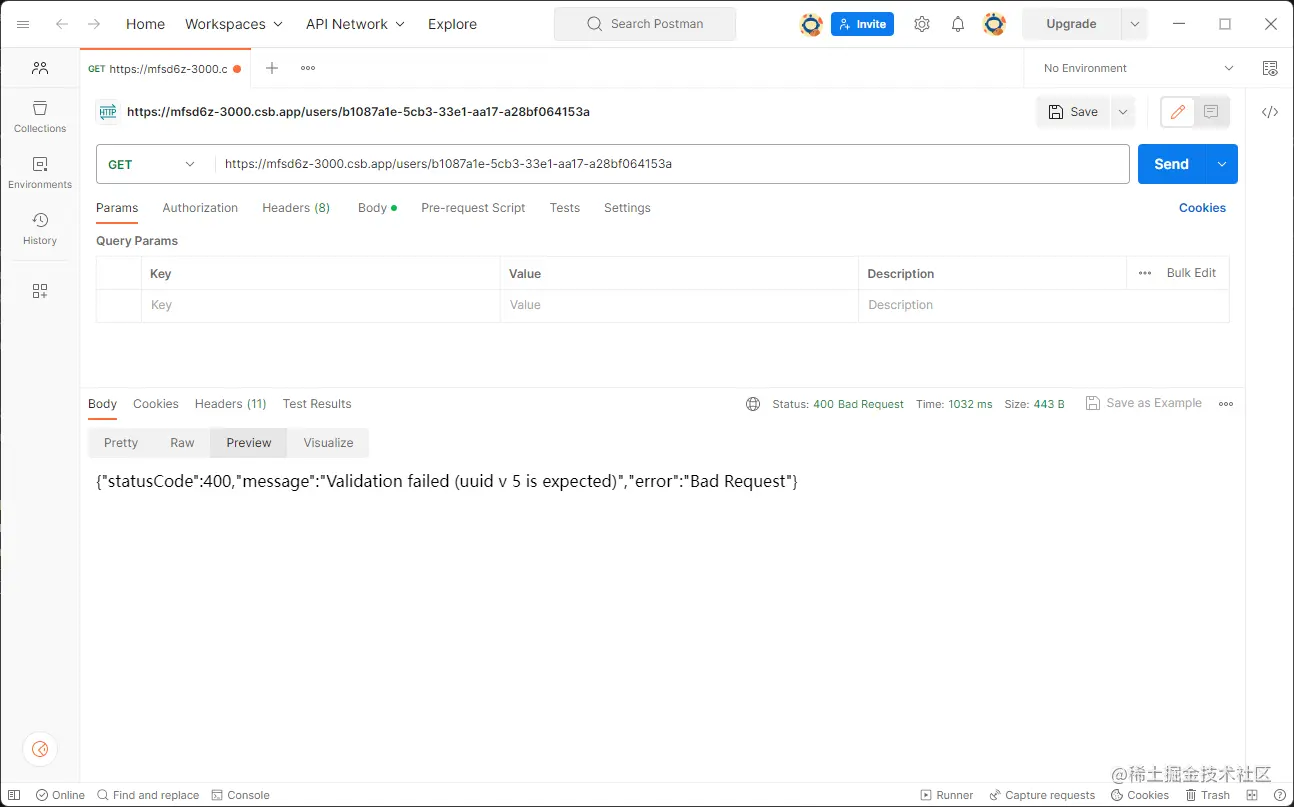Switch to response Cookies tab
1294x807 pixels.
(156, 404)
